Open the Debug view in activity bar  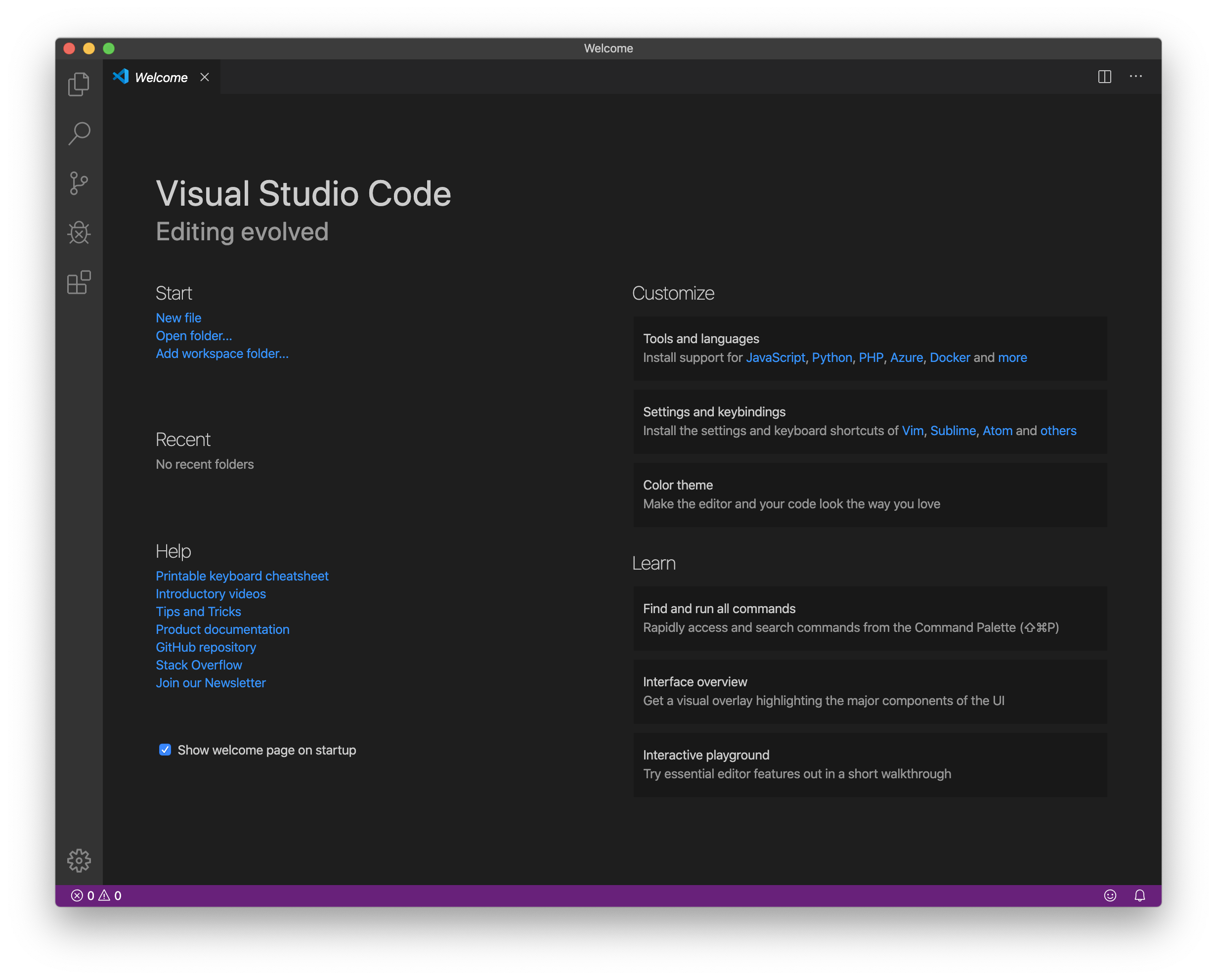point(79,232)
